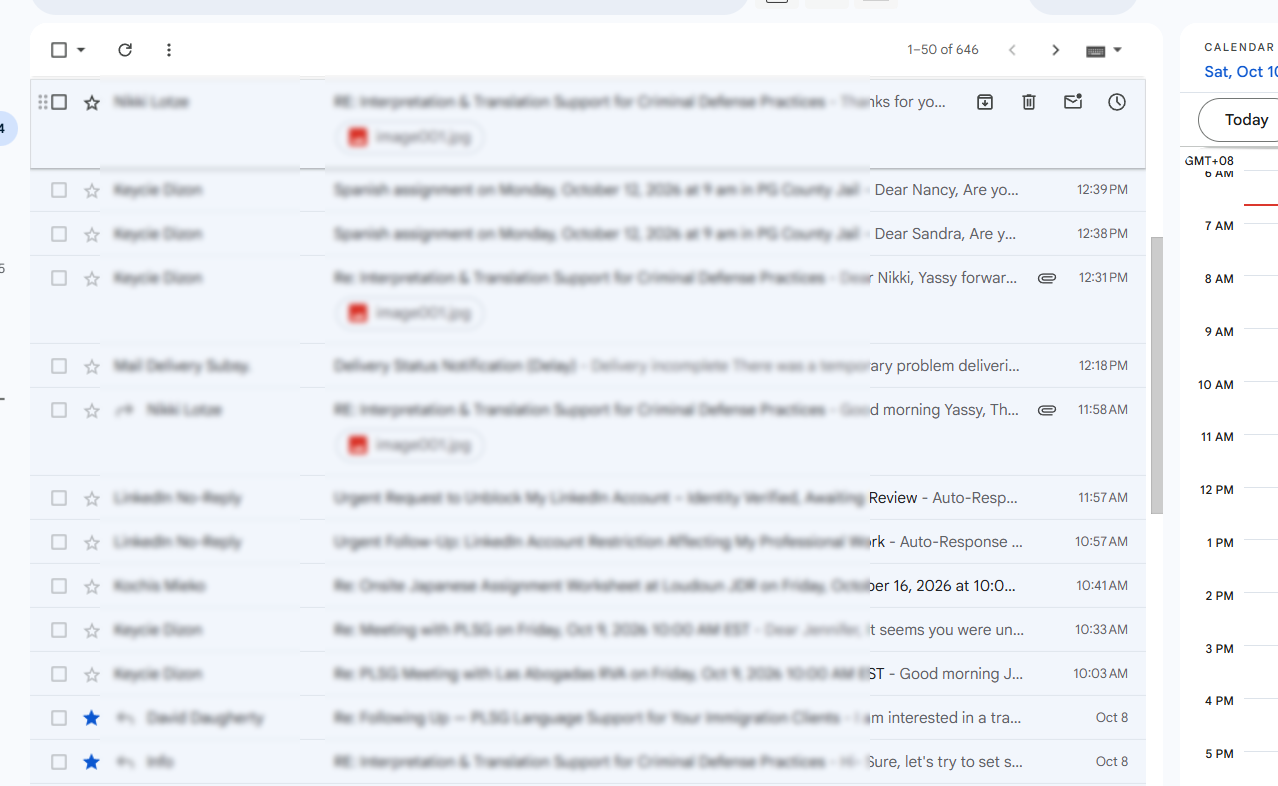Tick the select-all checkbox in toolbar
The height and width of the screenshot is (786, 1278).
coord(59,50)
